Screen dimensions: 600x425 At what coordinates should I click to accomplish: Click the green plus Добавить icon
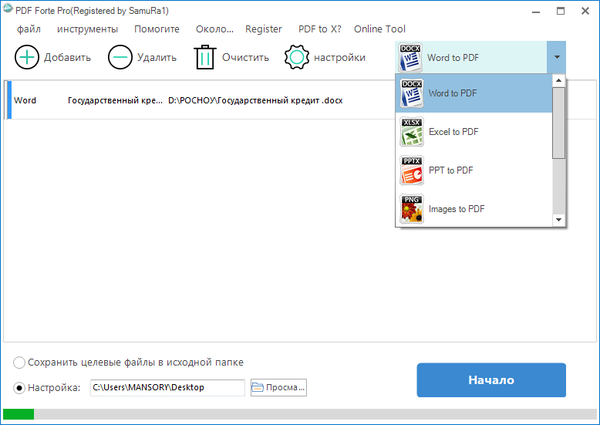click(27, 57)
